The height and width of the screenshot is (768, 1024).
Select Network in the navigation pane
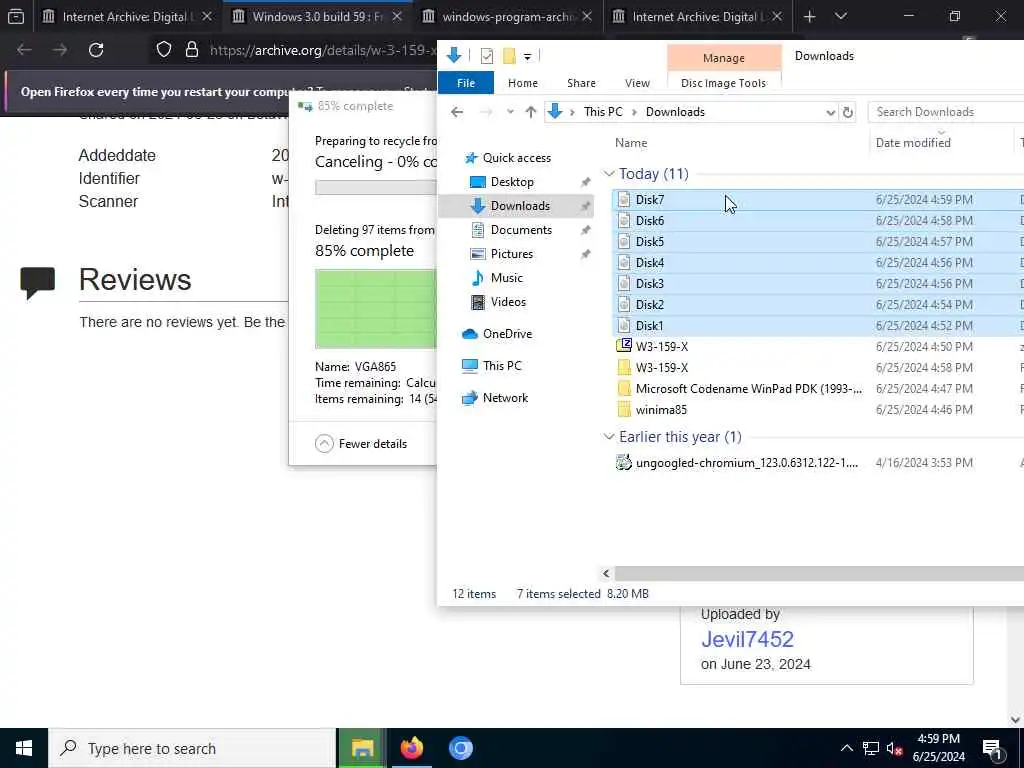pos(505,398)
